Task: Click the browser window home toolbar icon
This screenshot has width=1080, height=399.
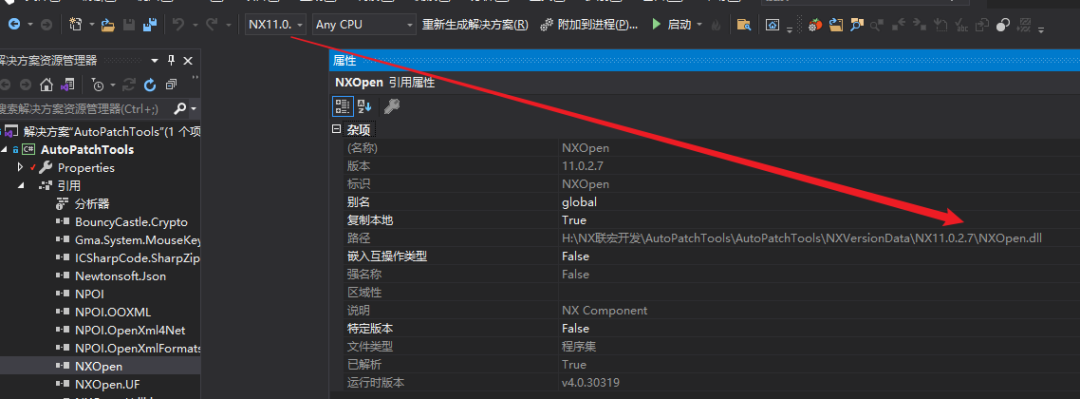Action: [773, 25]
